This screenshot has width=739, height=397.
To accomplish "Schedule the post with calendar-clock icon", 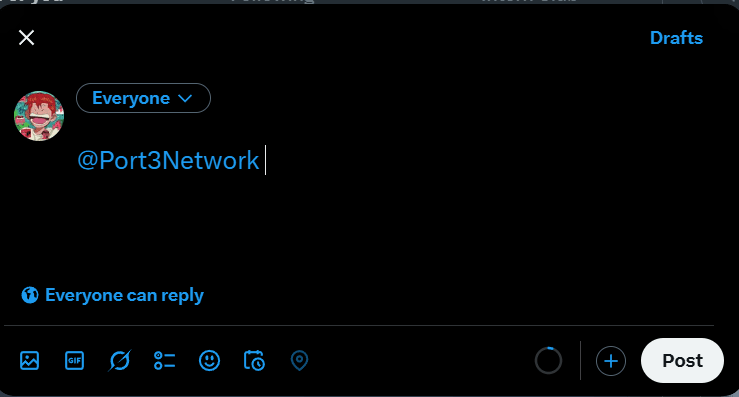I will click(x=254, y=361).
